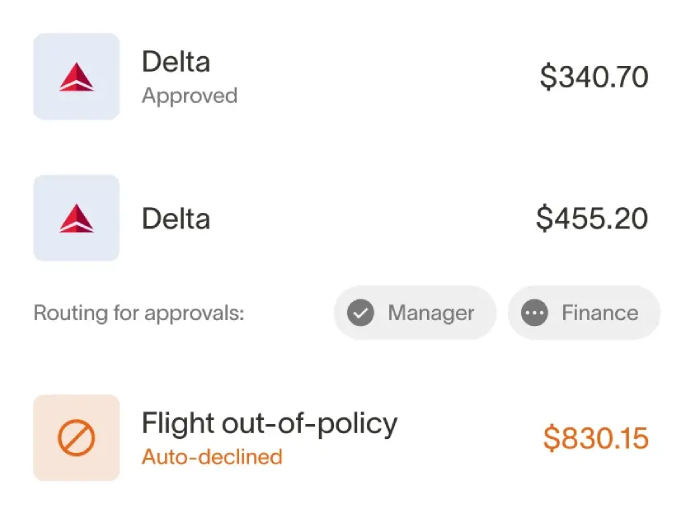Click the Approved status label

[x=189, y=96]
